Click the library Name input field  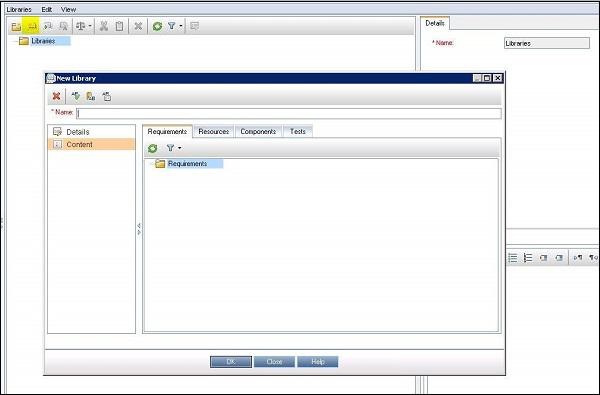289,113
